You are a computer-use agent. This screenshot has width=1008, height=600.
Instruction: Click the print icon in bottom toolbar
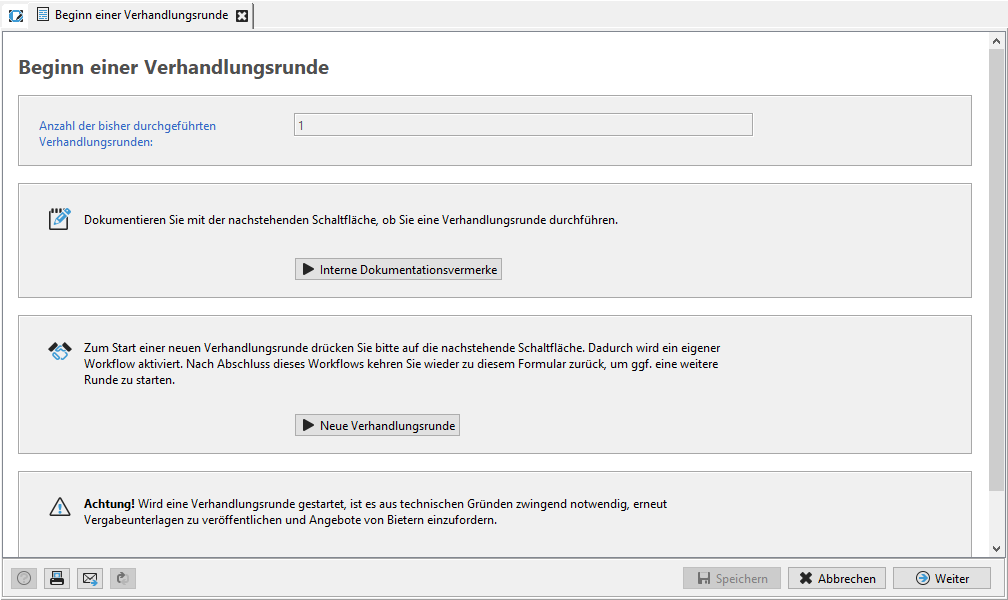coord(57,578)
